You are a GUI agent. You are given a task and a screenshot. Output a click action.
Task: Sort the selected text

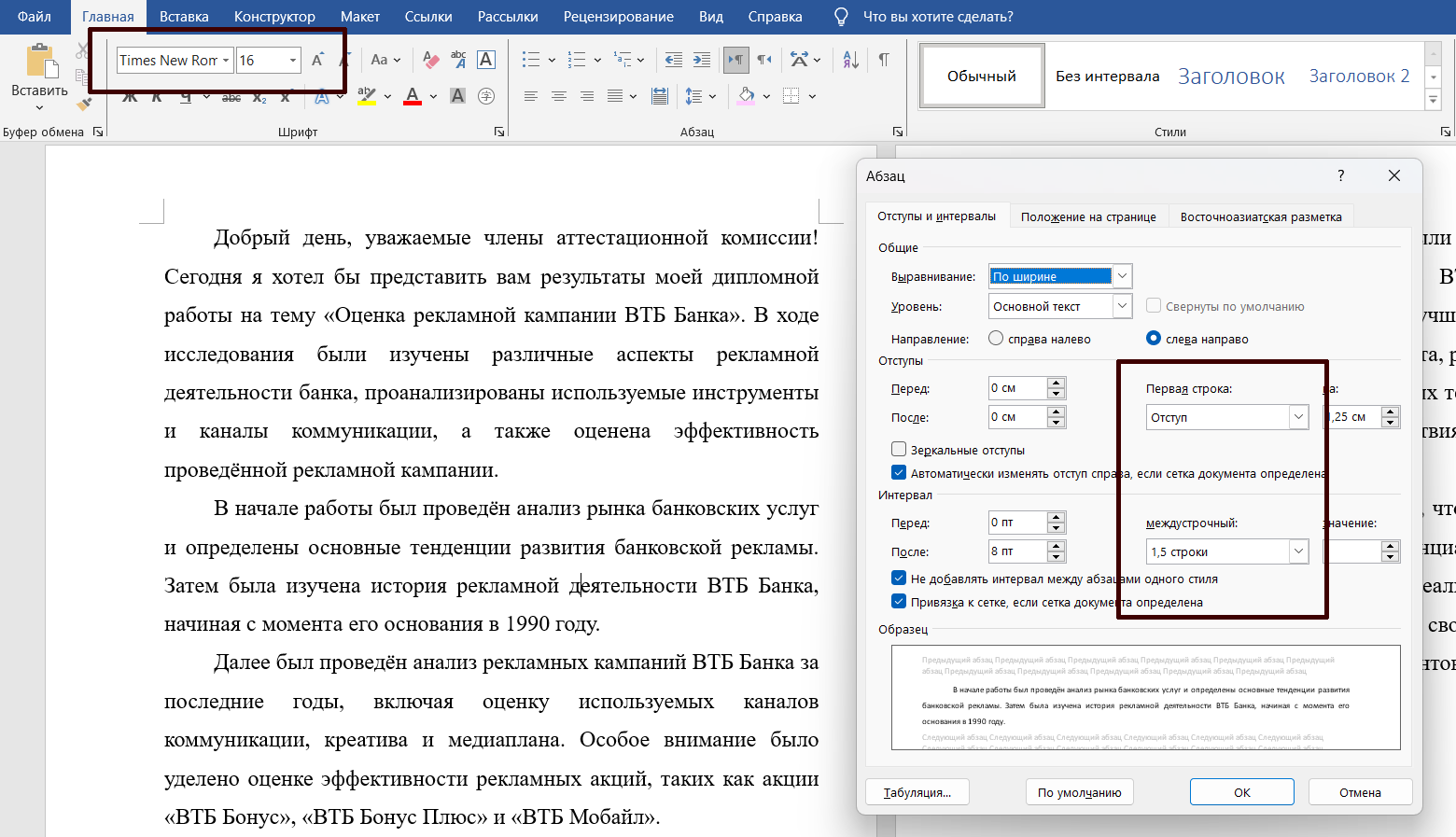pos(850,60)
